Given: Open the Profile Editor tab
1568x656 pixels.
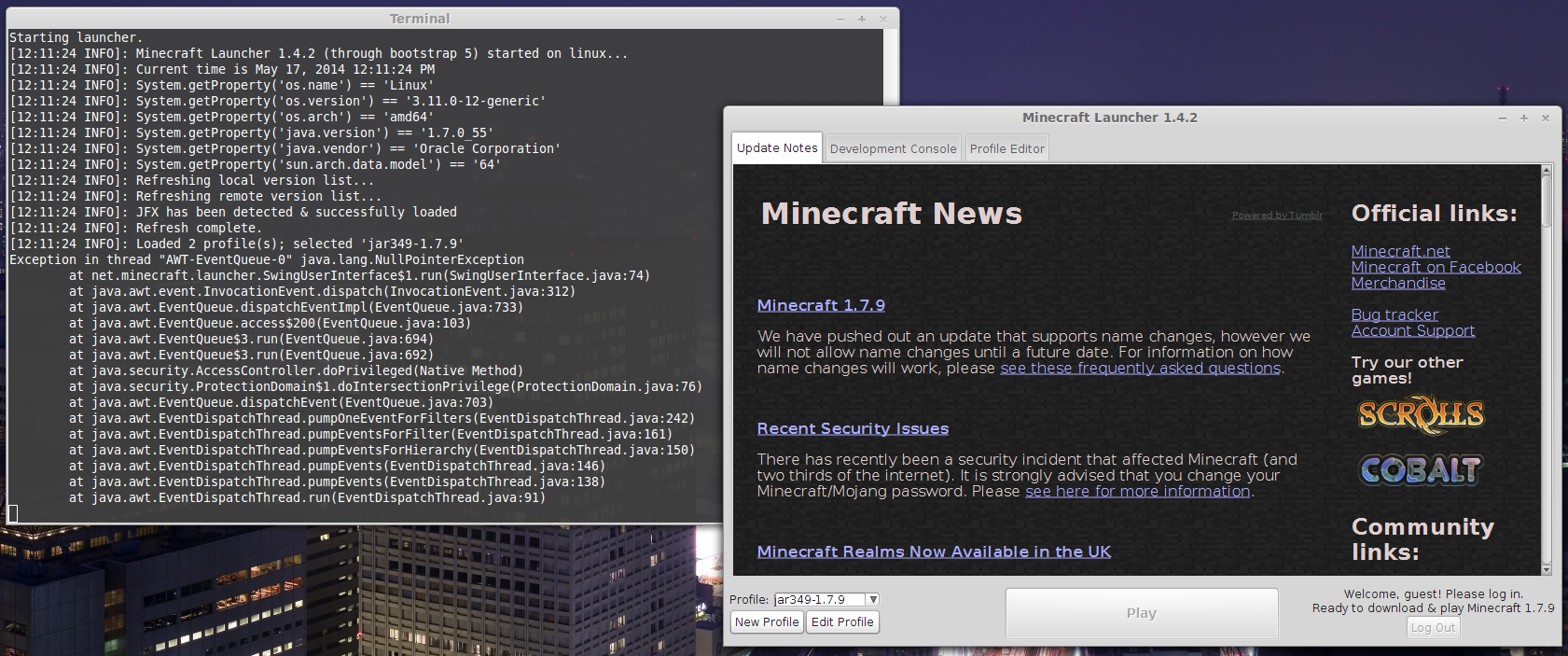Looking at the screenshot, I should point(1006,148).
